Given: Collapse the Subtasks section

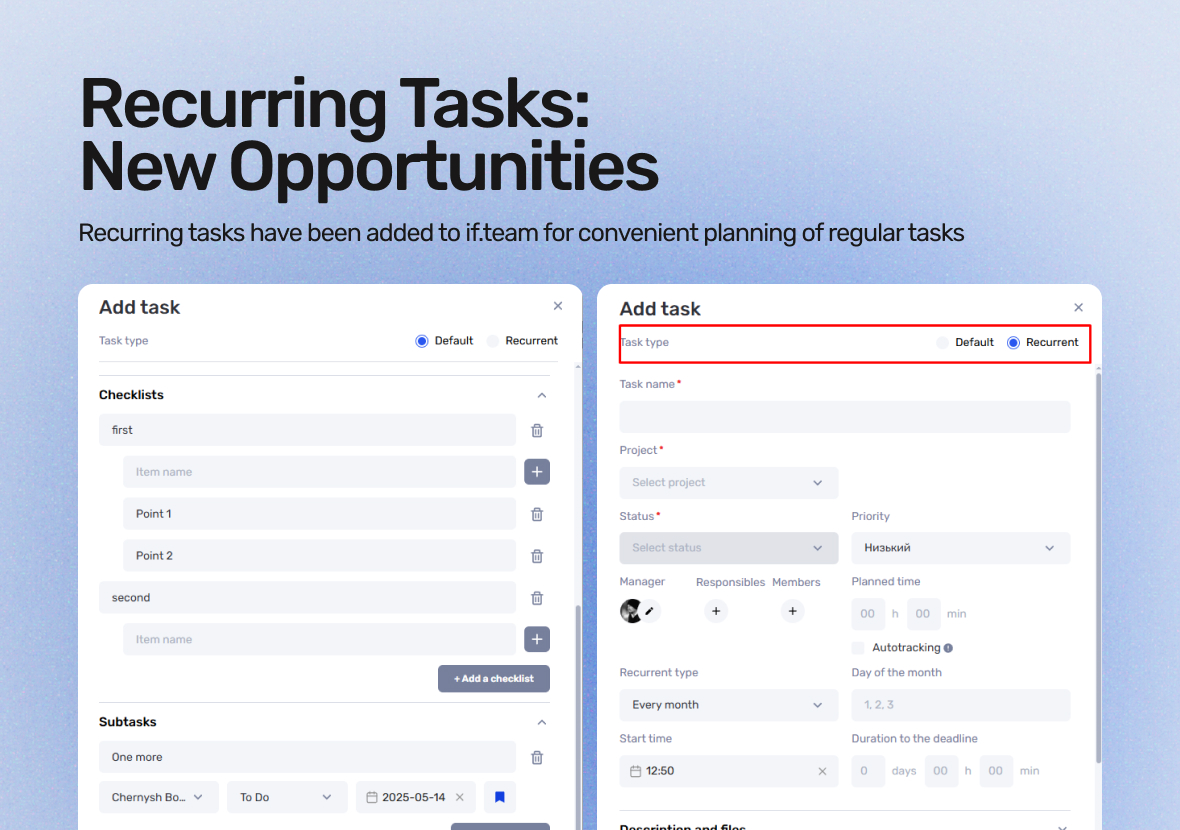Looking at the screenshot, I should coord(542,722).
